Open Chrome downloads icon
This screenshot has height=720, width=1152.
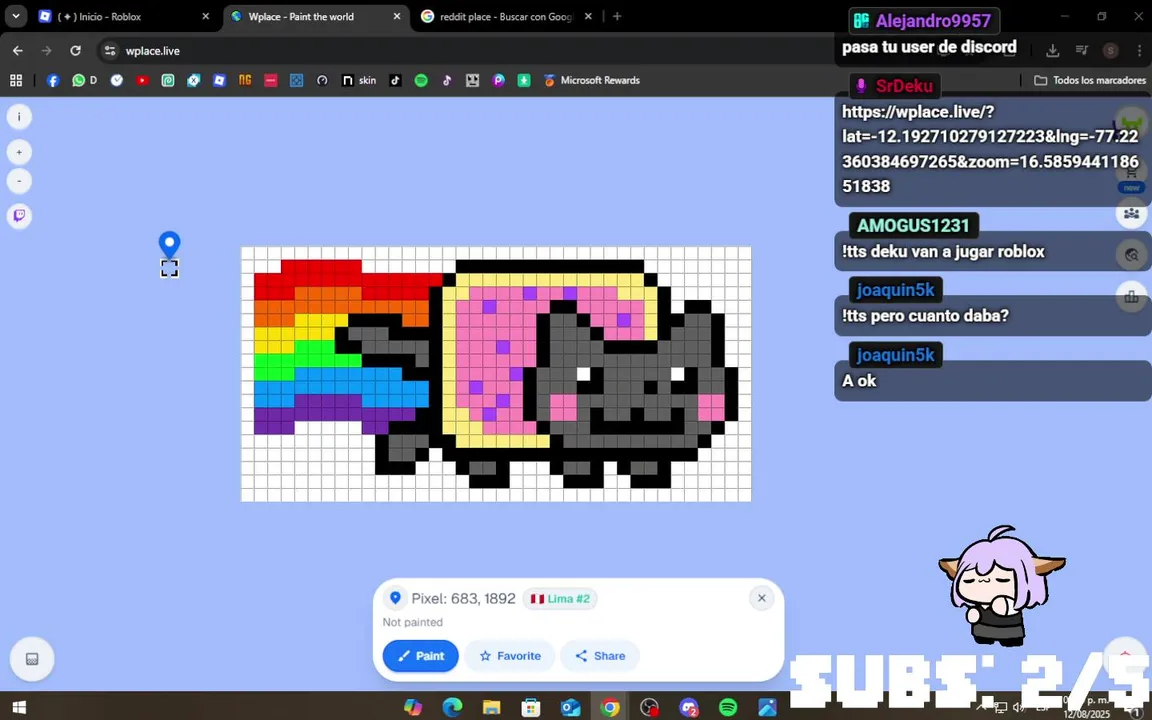pos(1053,51)
